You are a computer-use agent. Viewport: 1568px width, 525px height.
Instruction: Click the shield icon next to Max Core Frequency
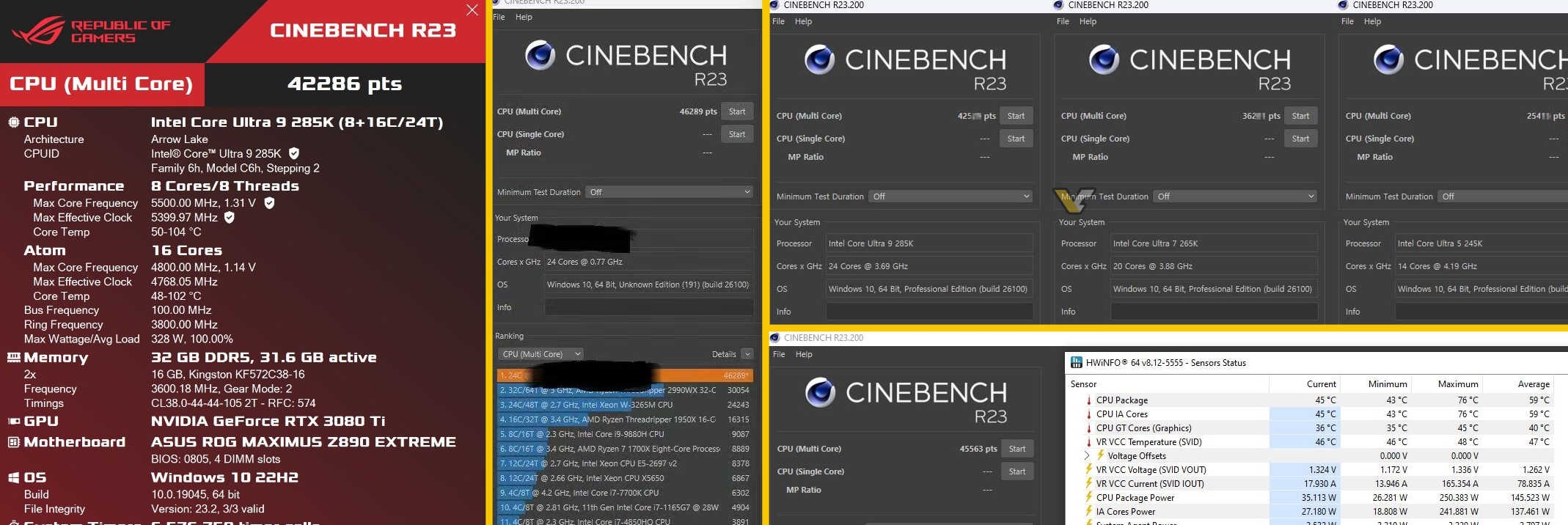click(269, 203)
